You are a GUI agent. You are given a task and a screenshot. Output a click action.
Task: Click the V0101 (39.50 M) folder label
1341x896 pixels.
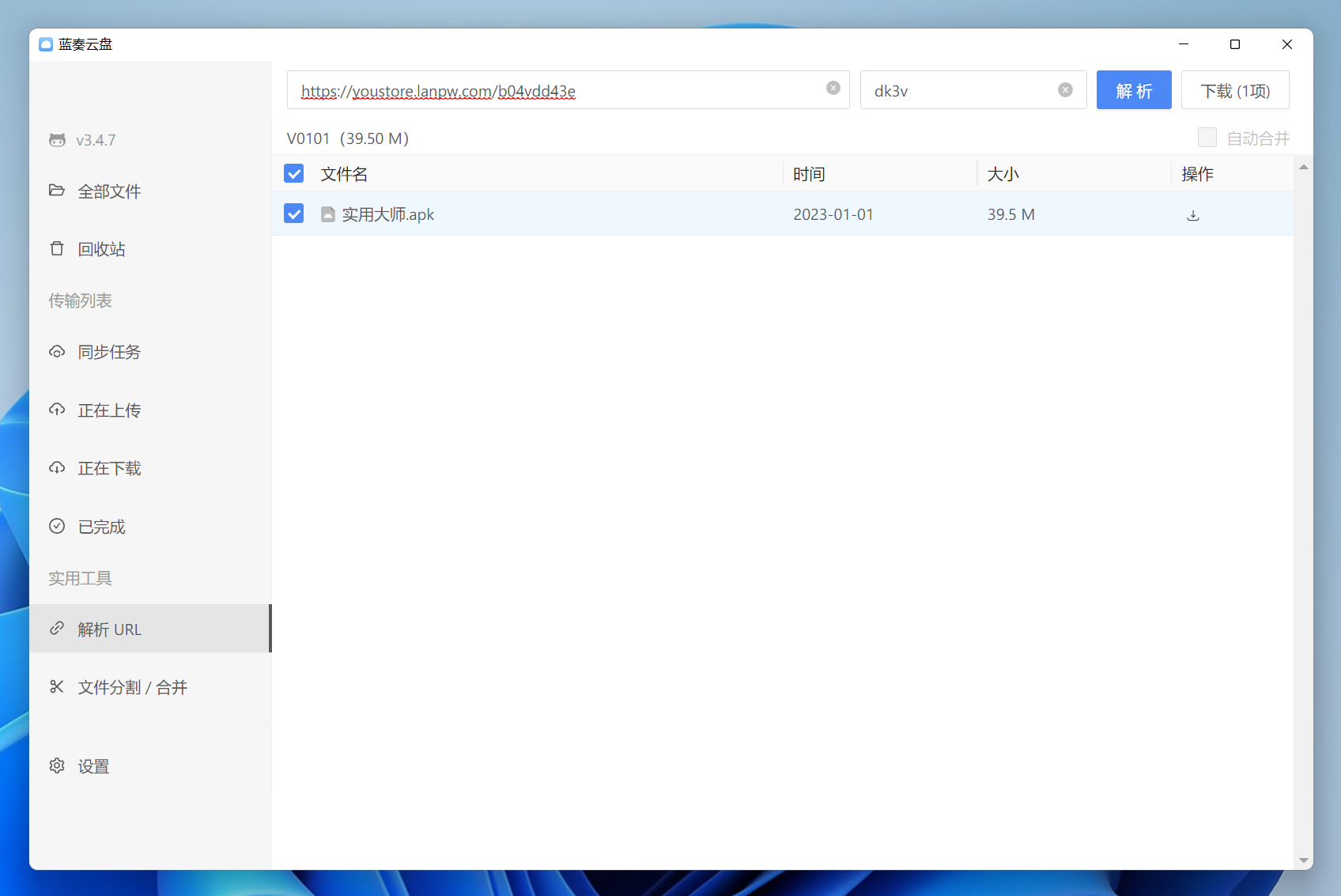pos(348,138)
